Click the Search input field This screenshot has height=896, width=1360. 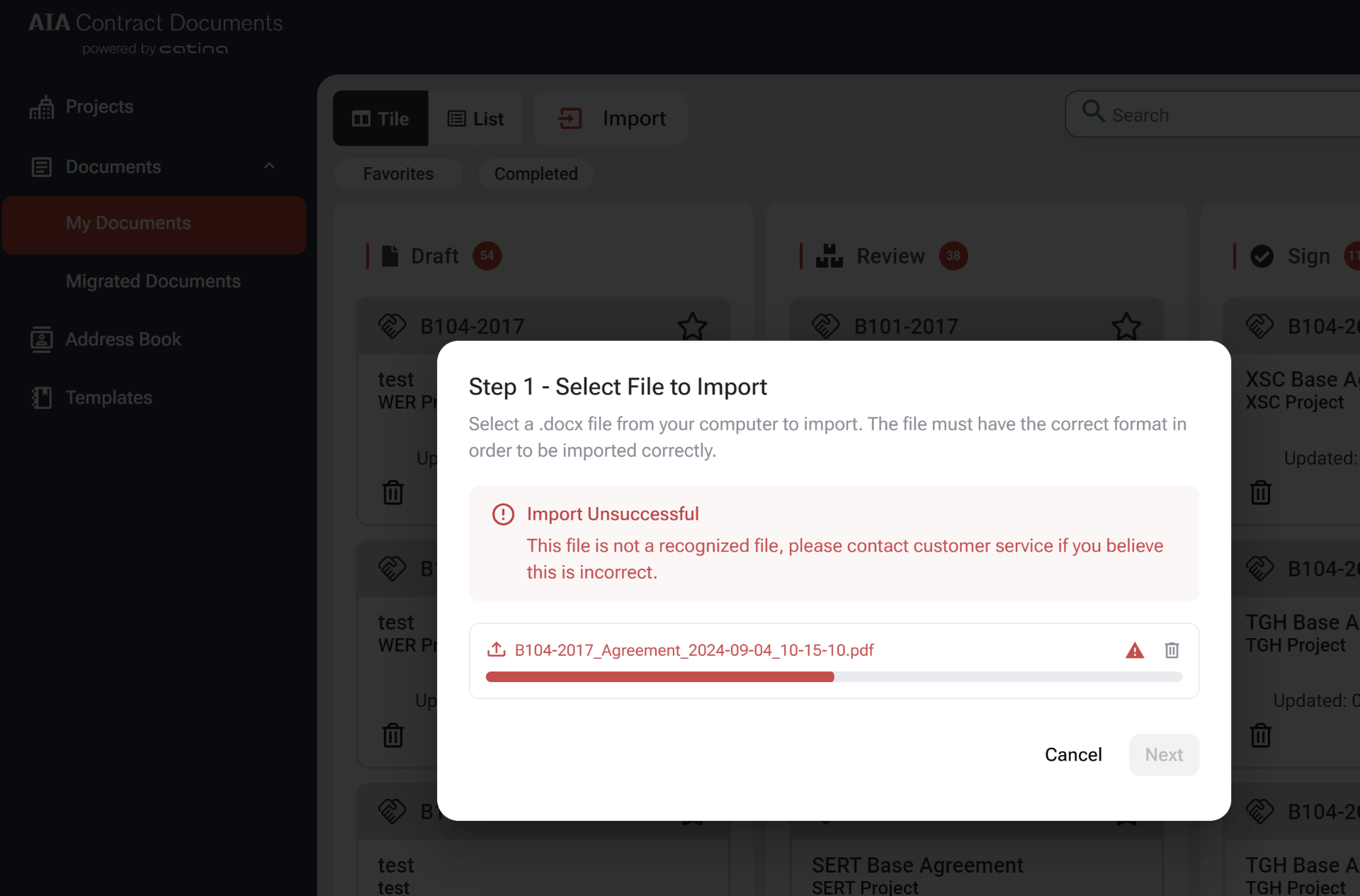click(x=1213, y=114)
